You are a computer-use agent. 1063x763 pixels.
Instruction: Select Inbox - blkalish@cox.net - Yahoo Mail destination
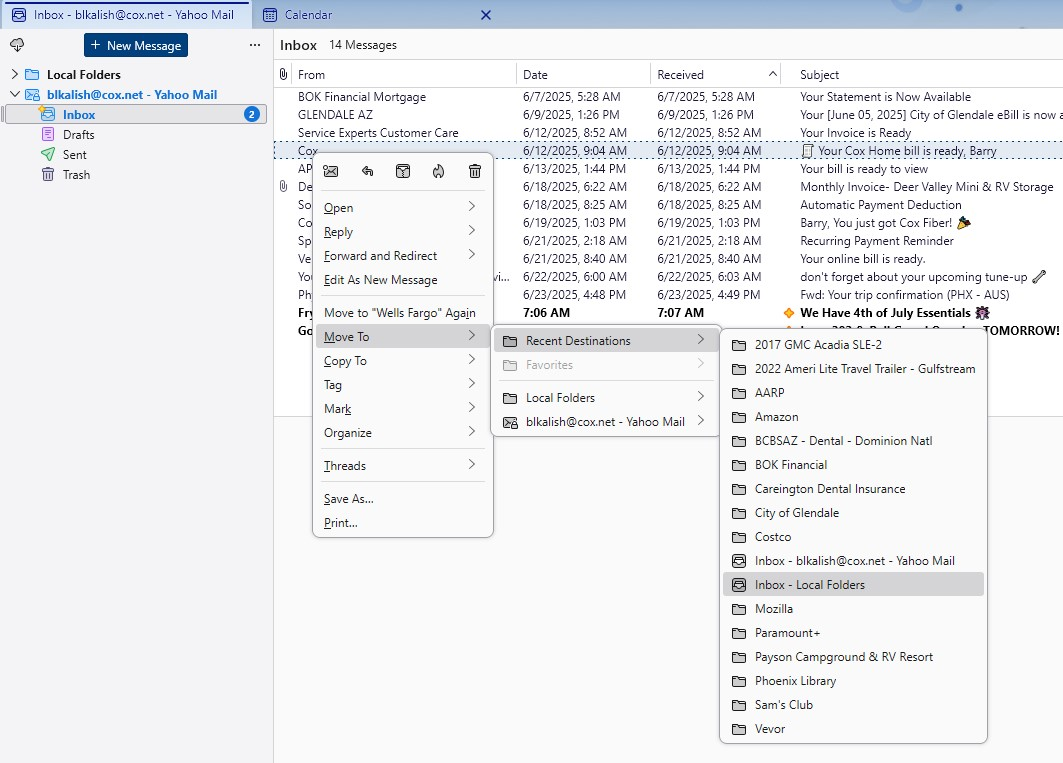click(x=853, y=561)
